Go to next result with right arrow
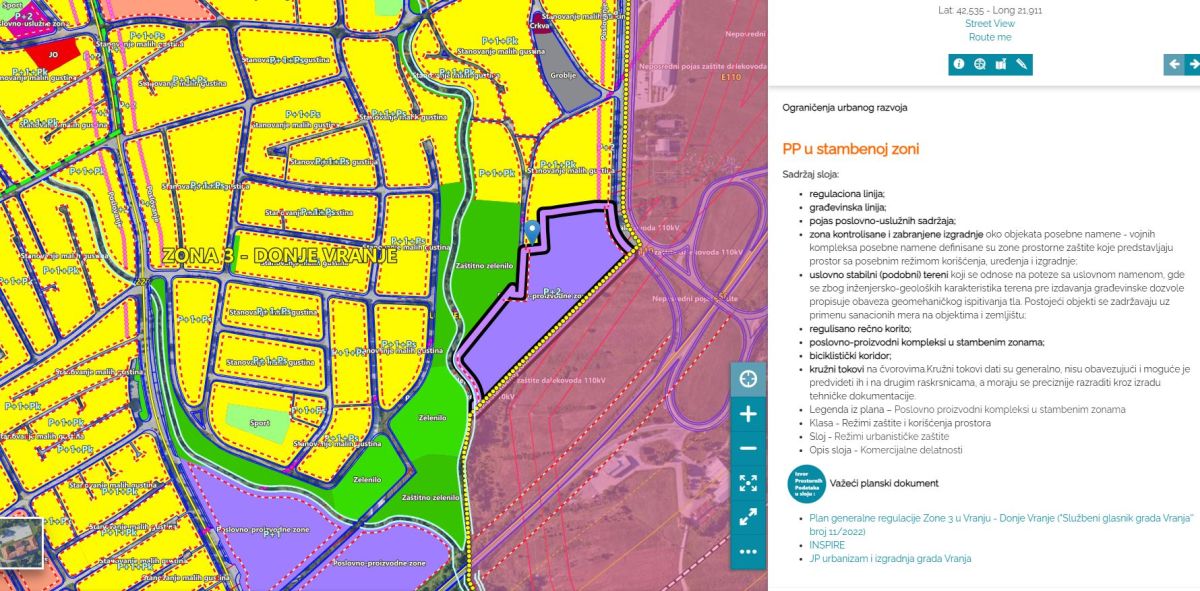 pyautogui.click(x=1193, y=65)
